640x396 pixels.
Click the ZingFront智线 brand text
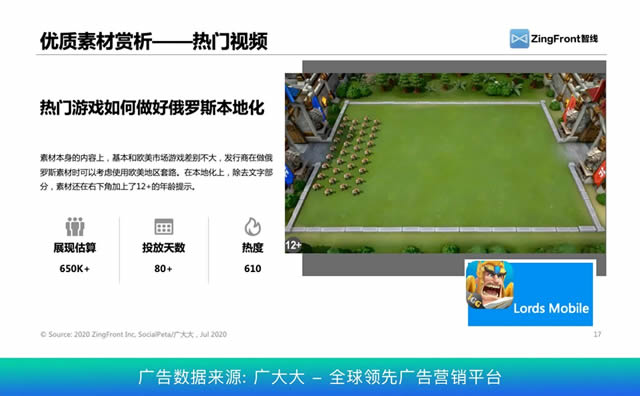[x=564, y=39]
